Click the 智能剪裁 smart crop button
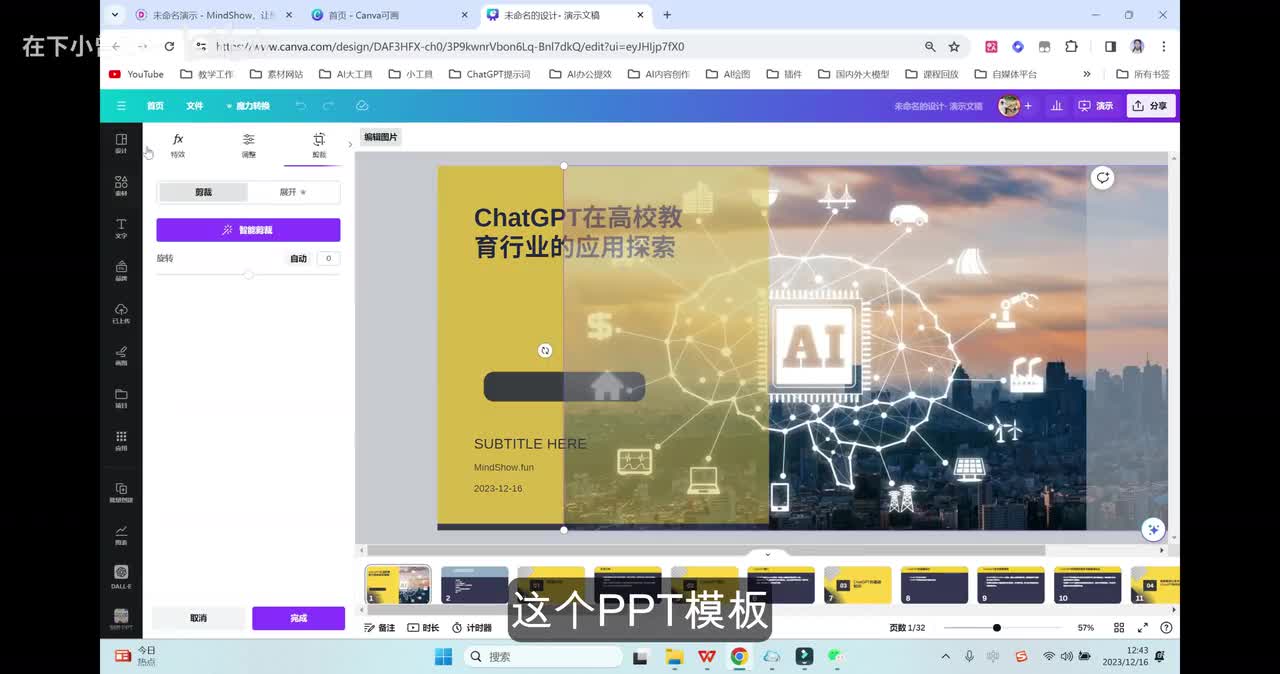 248,230
